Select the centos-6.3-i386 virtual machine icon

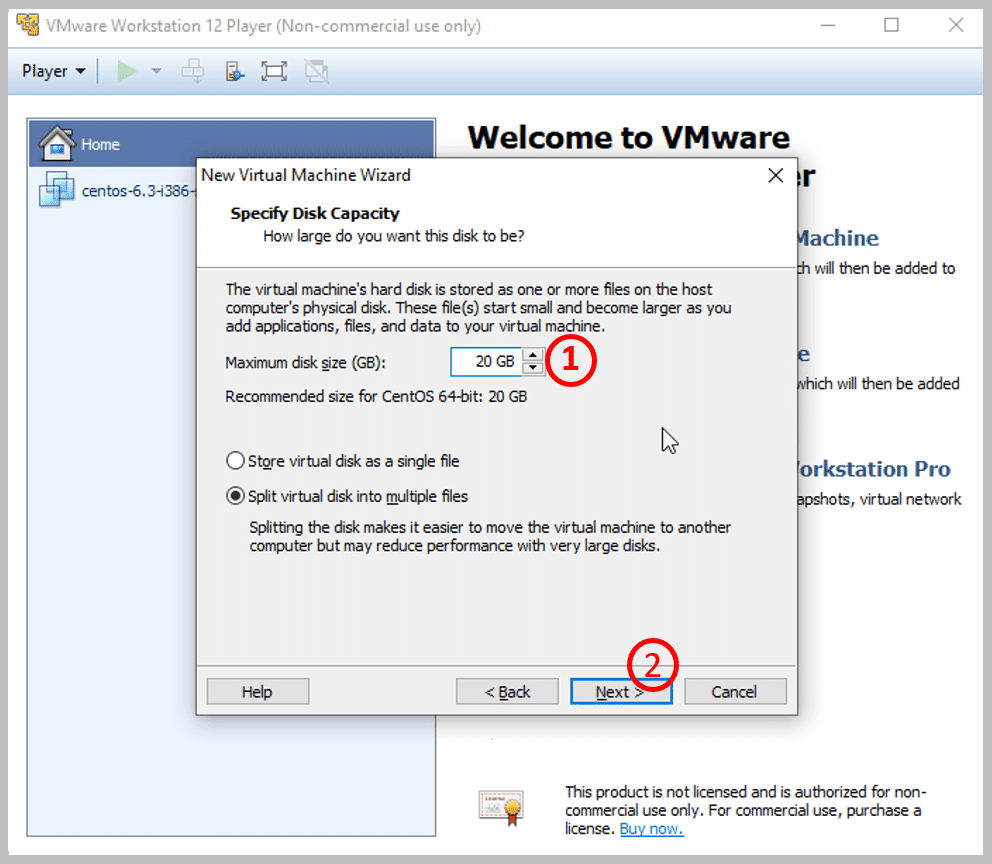(57, 188)
